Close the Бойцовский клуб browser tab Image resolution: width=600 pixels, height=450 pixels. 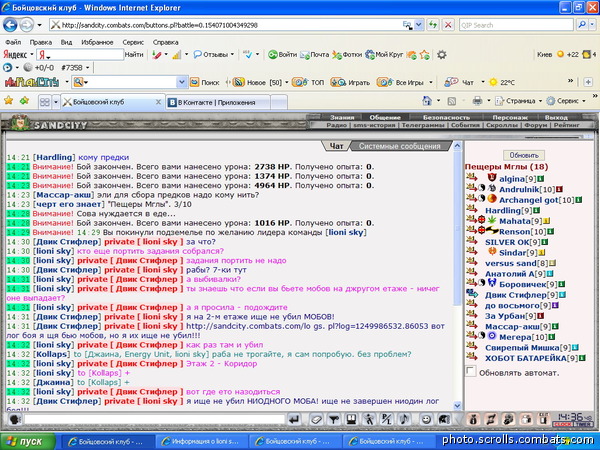pyautogui.click(x=158, y=102)
